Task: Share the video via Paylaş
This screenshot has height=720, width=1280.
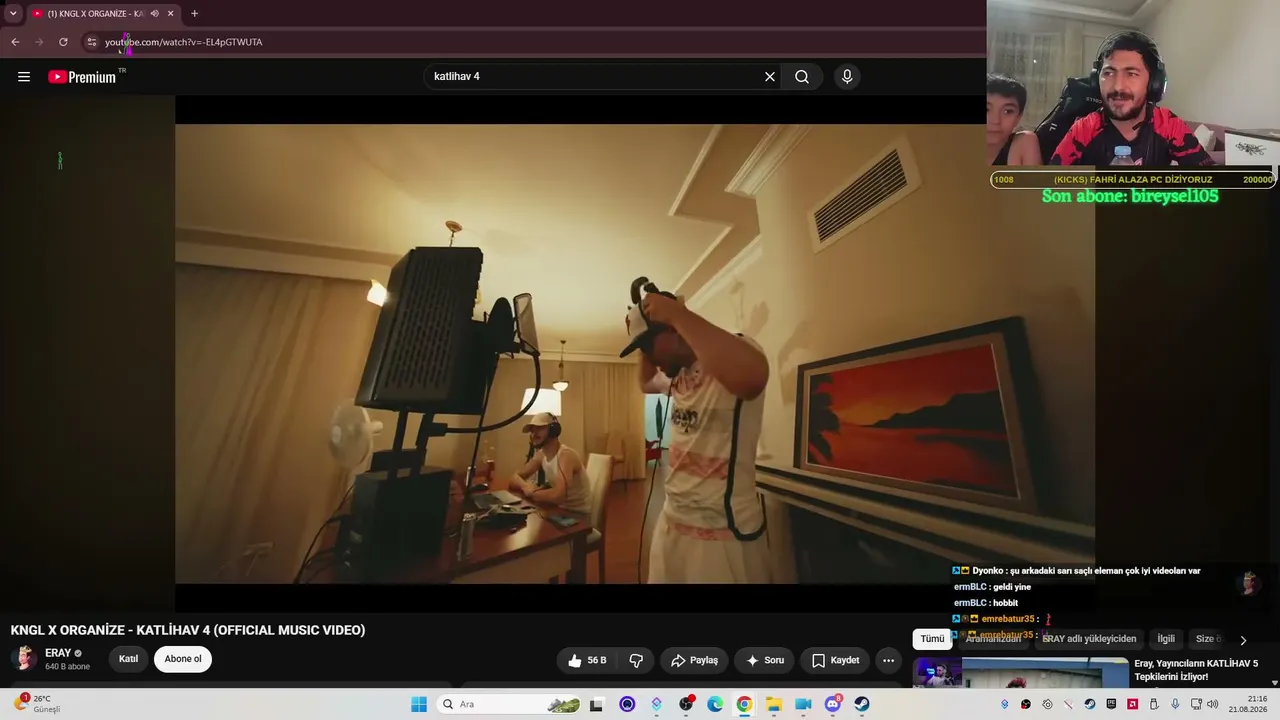Action: [694, 660]
